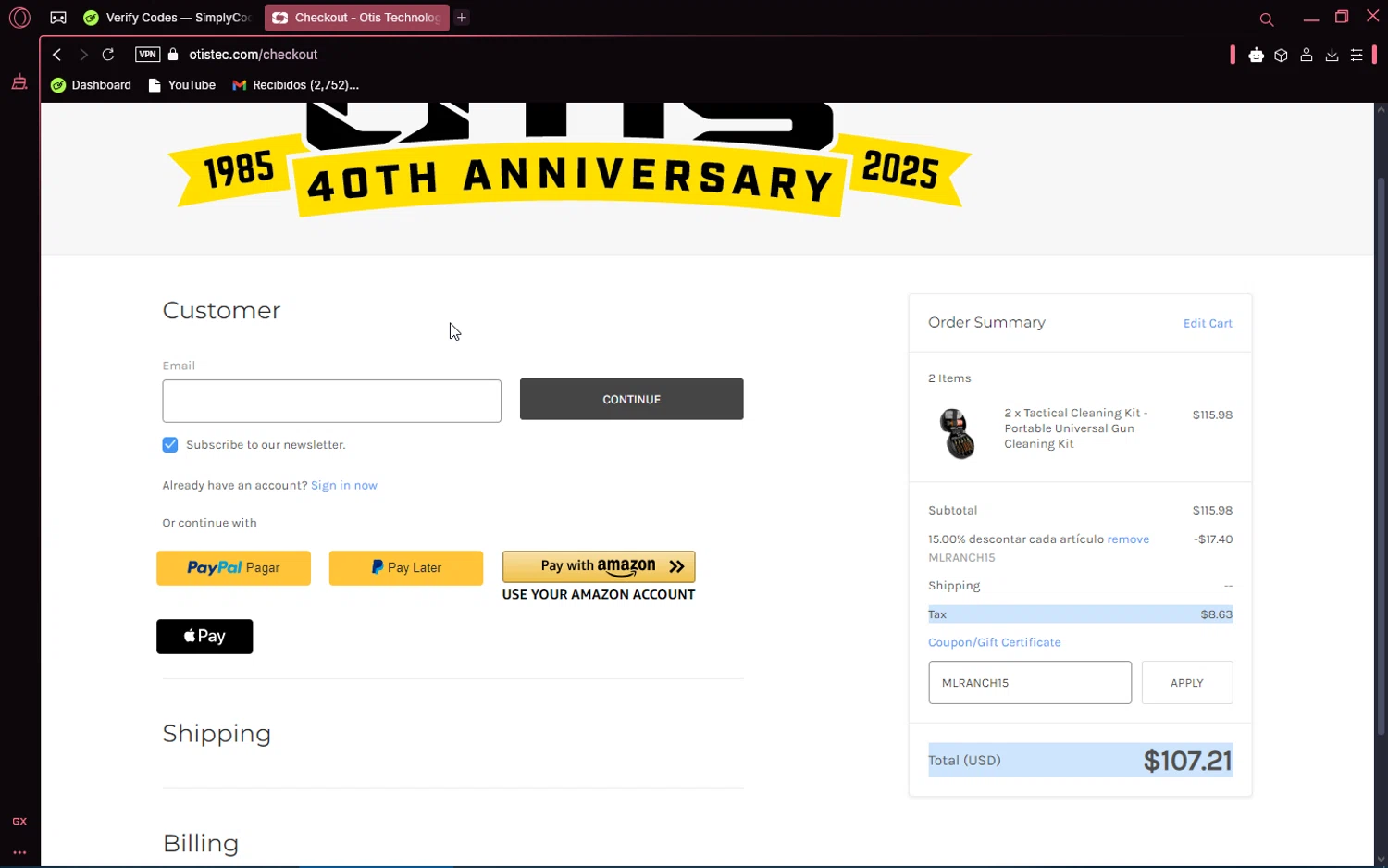This screenshot has height=868, width=1388.
Task: Toggle the Coupon/Gift Certificate section
Action: [x=995, y=642]
